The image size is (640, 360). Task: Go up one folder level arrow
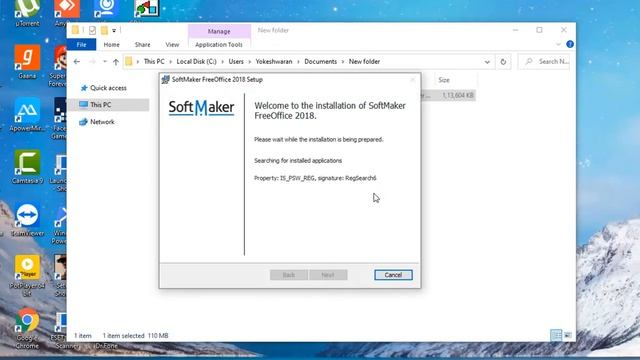point(116,62)
